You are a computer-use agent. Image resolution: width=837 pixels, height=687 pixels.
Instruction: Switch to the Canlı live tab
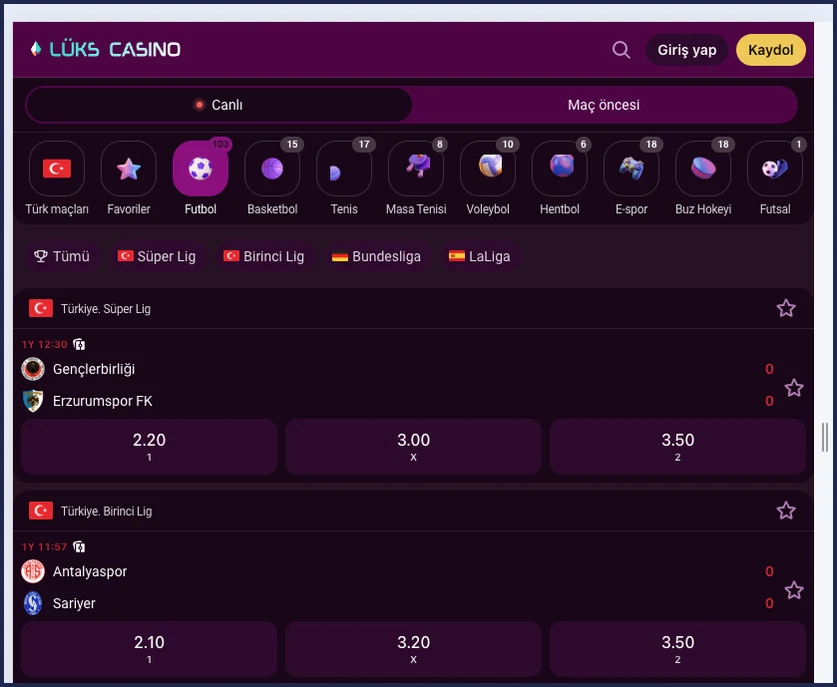(219, 105)
